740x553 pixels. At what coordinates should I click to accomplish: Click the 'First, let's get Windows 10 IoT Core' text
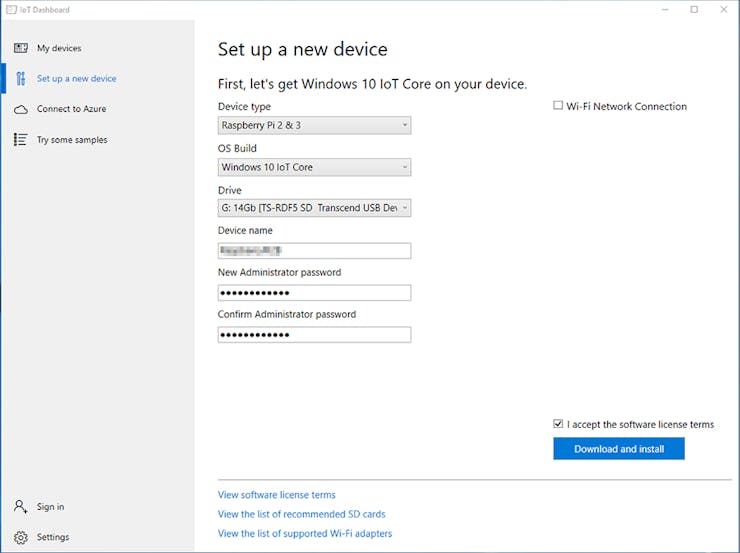(372, 84)
